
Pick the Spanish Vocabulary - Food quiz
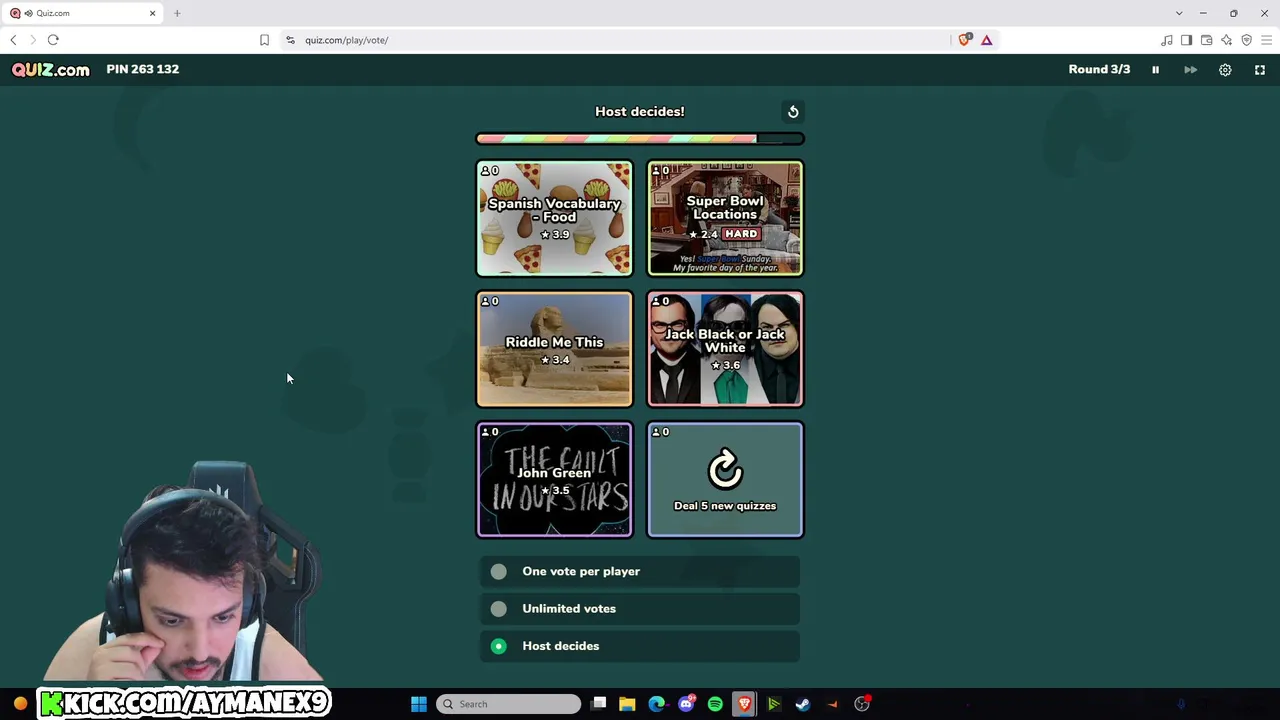click(x=554, y=218)
